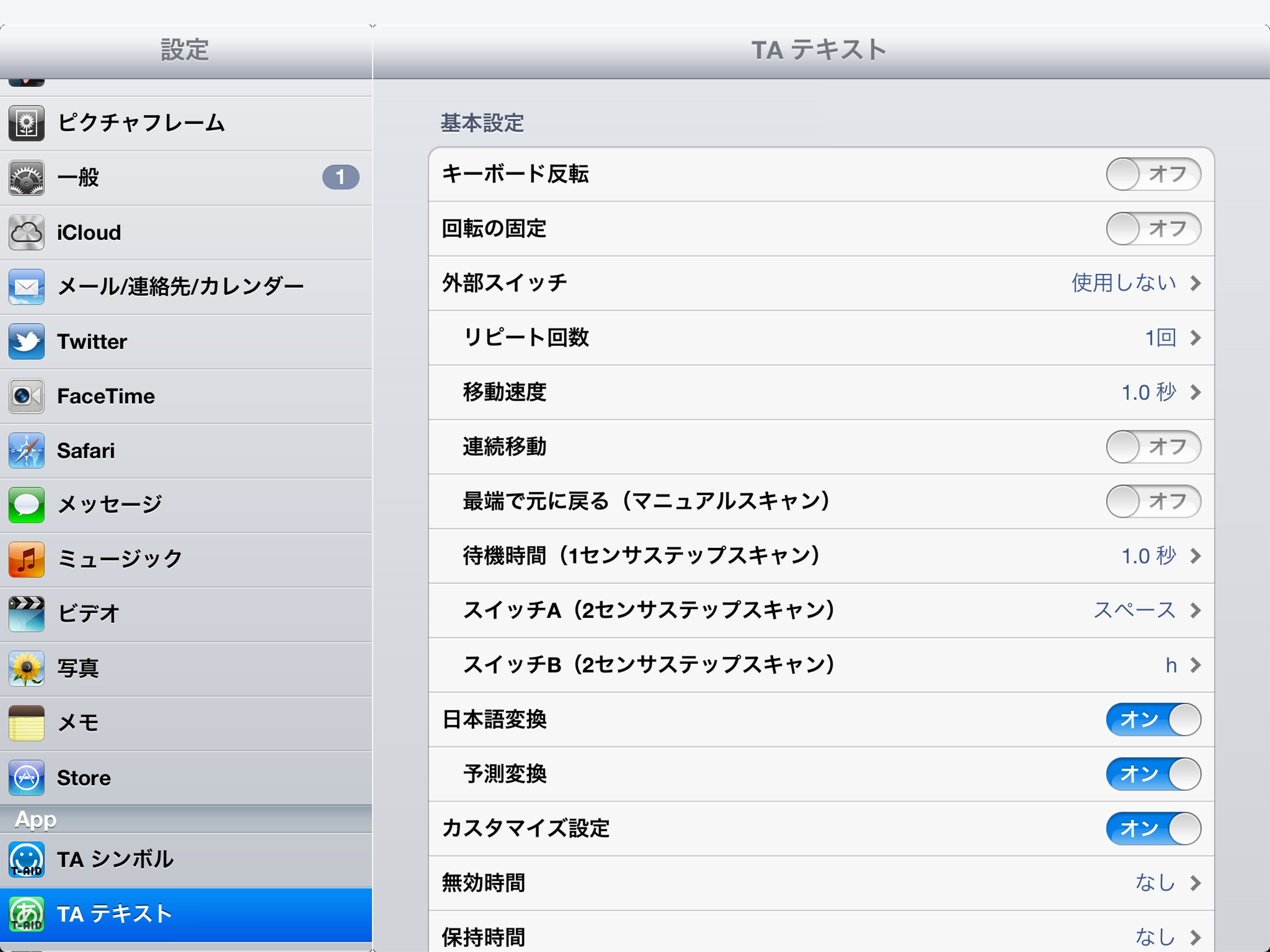1270x952 pixels.
Task: Enable the 連続移動 switch
Action: 1153,447
